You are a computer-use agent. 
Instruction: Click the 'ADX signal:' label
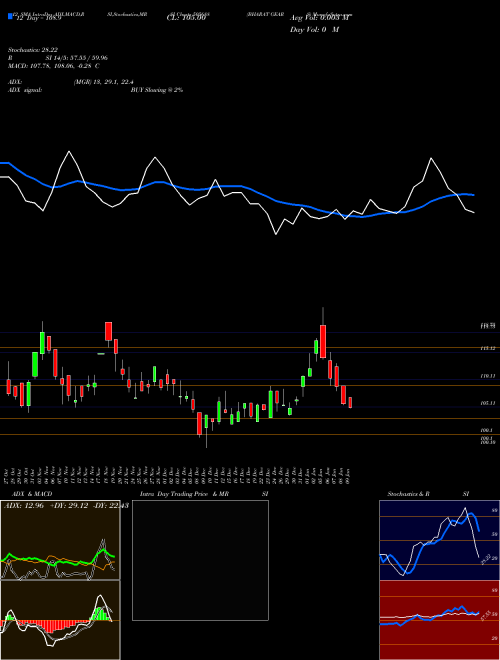click(x=25, y=90)
